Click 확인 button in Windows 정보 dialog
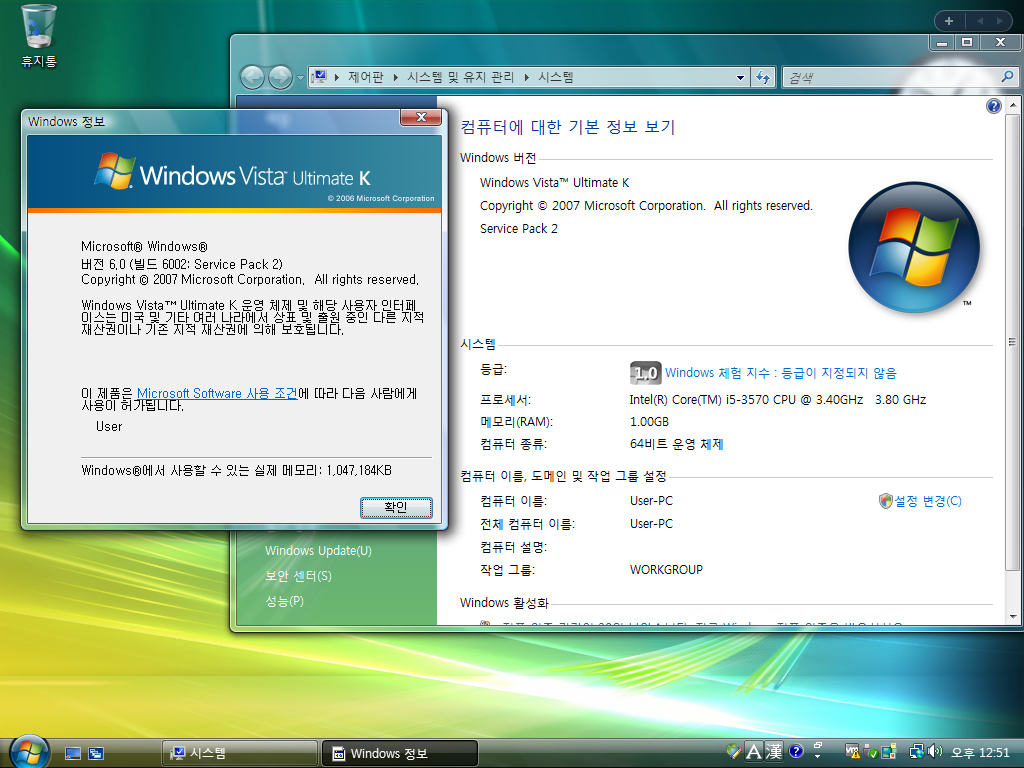Screen dimensions: 1024x768 (396, 507)
